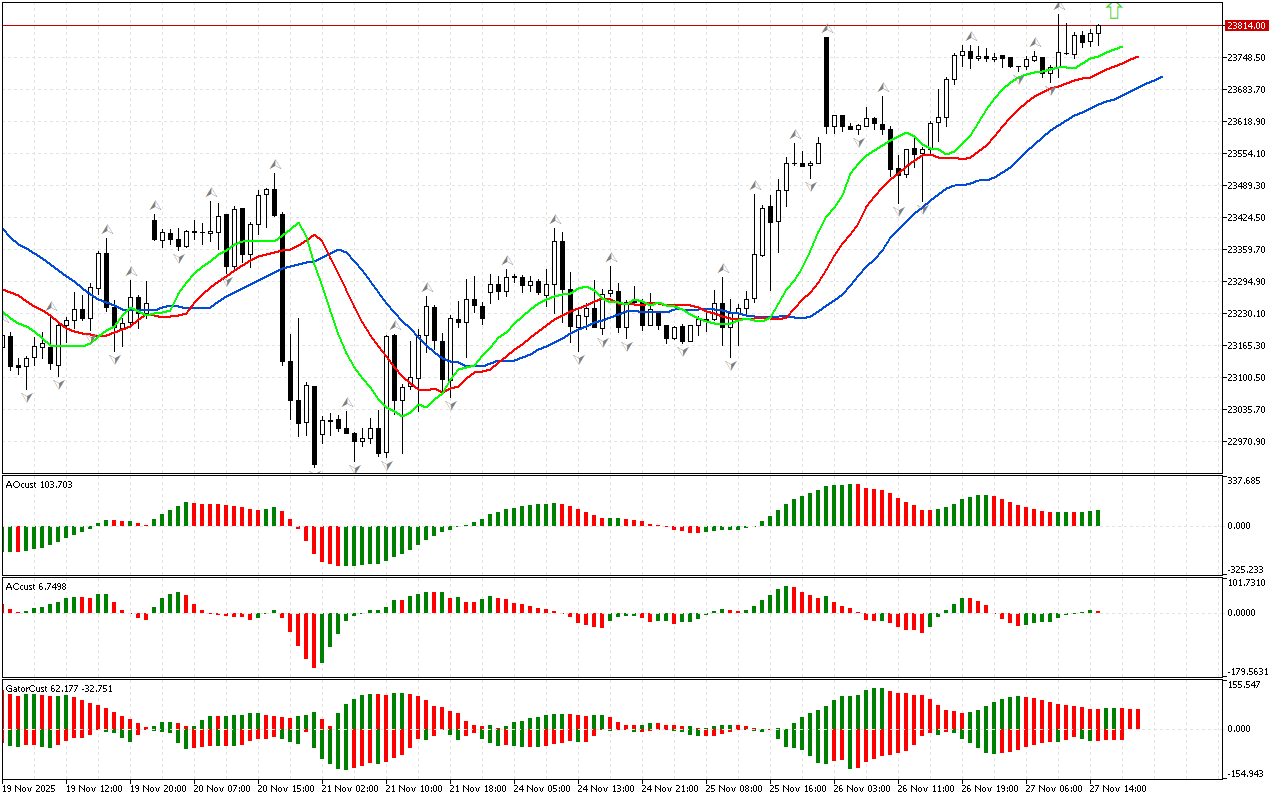
Task: Click the up fractal above the 25 Nov 16:00 spike candle
Action: [x=827, y=28]
